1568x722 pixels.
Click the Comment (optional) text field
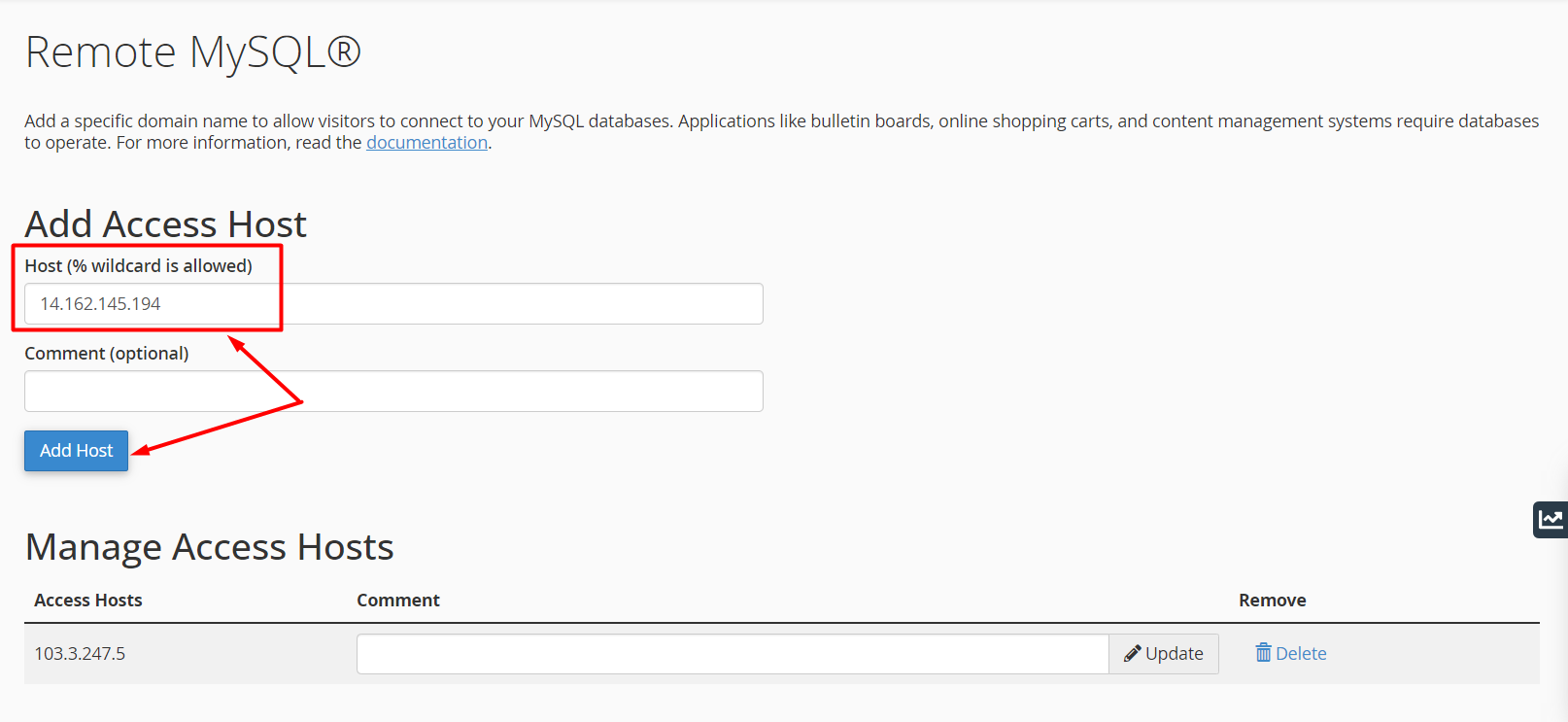coord(393,391)
